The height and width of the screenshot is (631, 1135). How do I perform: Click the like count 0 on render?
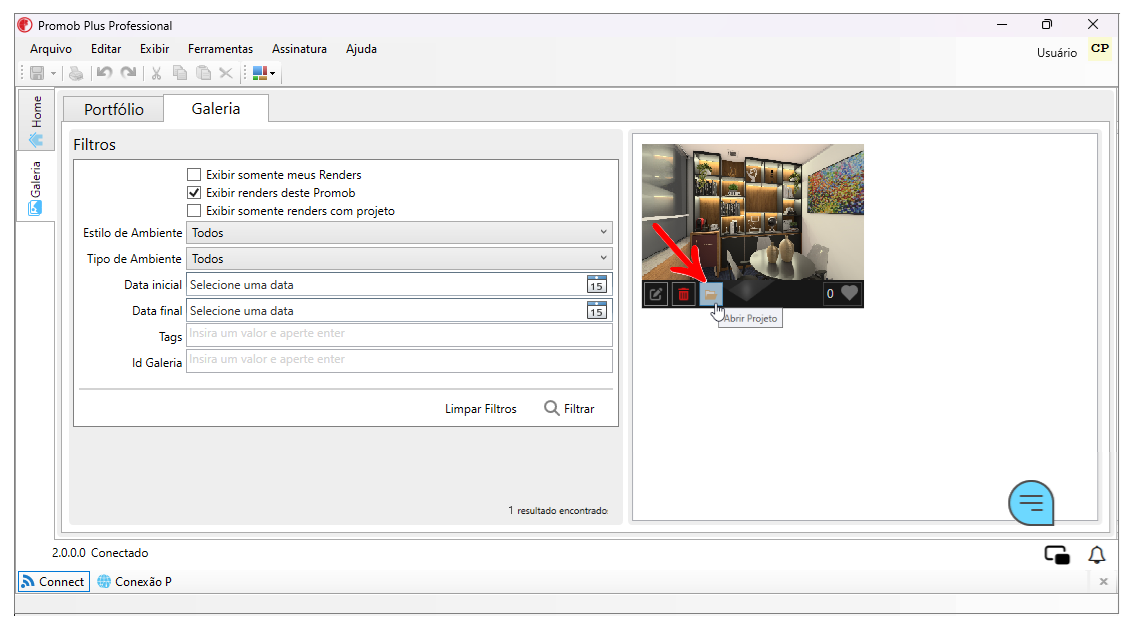(x=830, y=294)
